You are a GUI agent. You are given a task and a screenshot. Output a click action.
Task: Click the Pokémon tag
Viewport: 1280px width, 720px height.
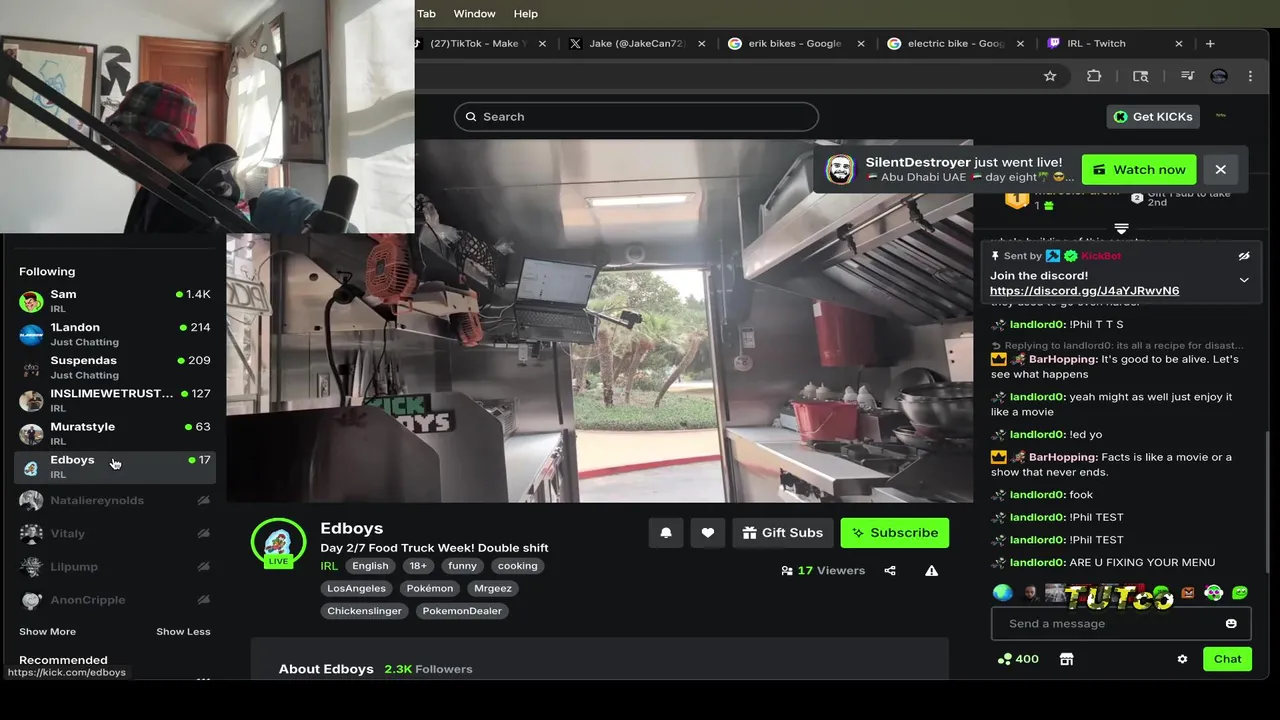point(430,588)
